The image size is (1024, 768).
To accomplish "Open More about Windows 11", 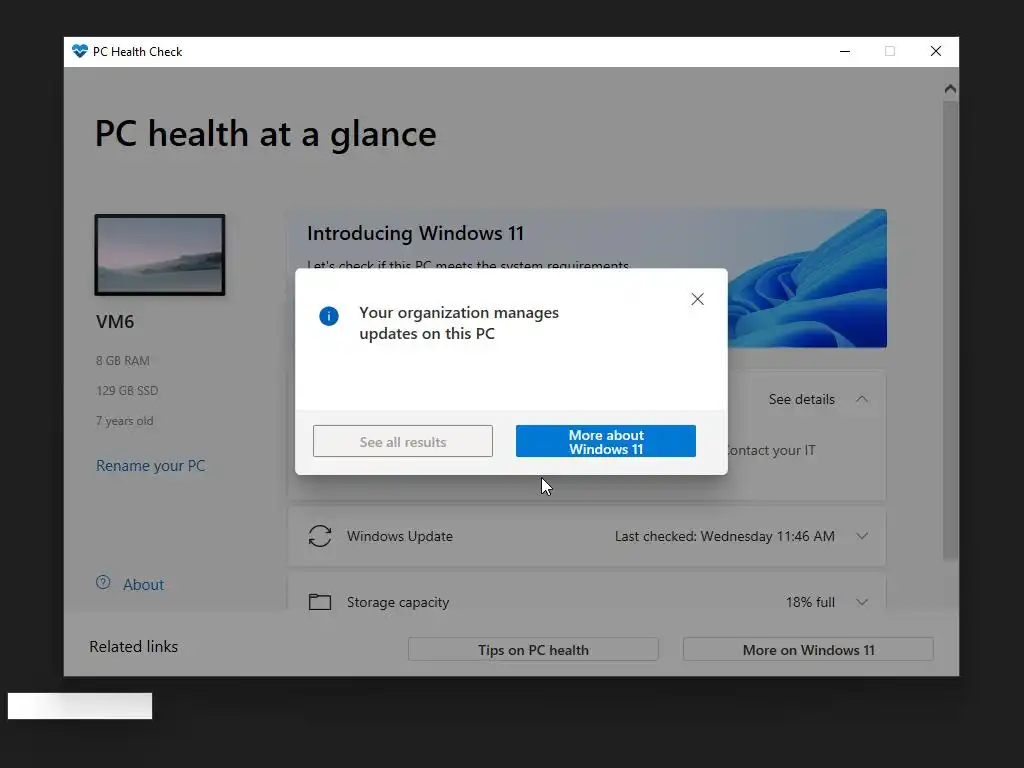I will point(605,441).
